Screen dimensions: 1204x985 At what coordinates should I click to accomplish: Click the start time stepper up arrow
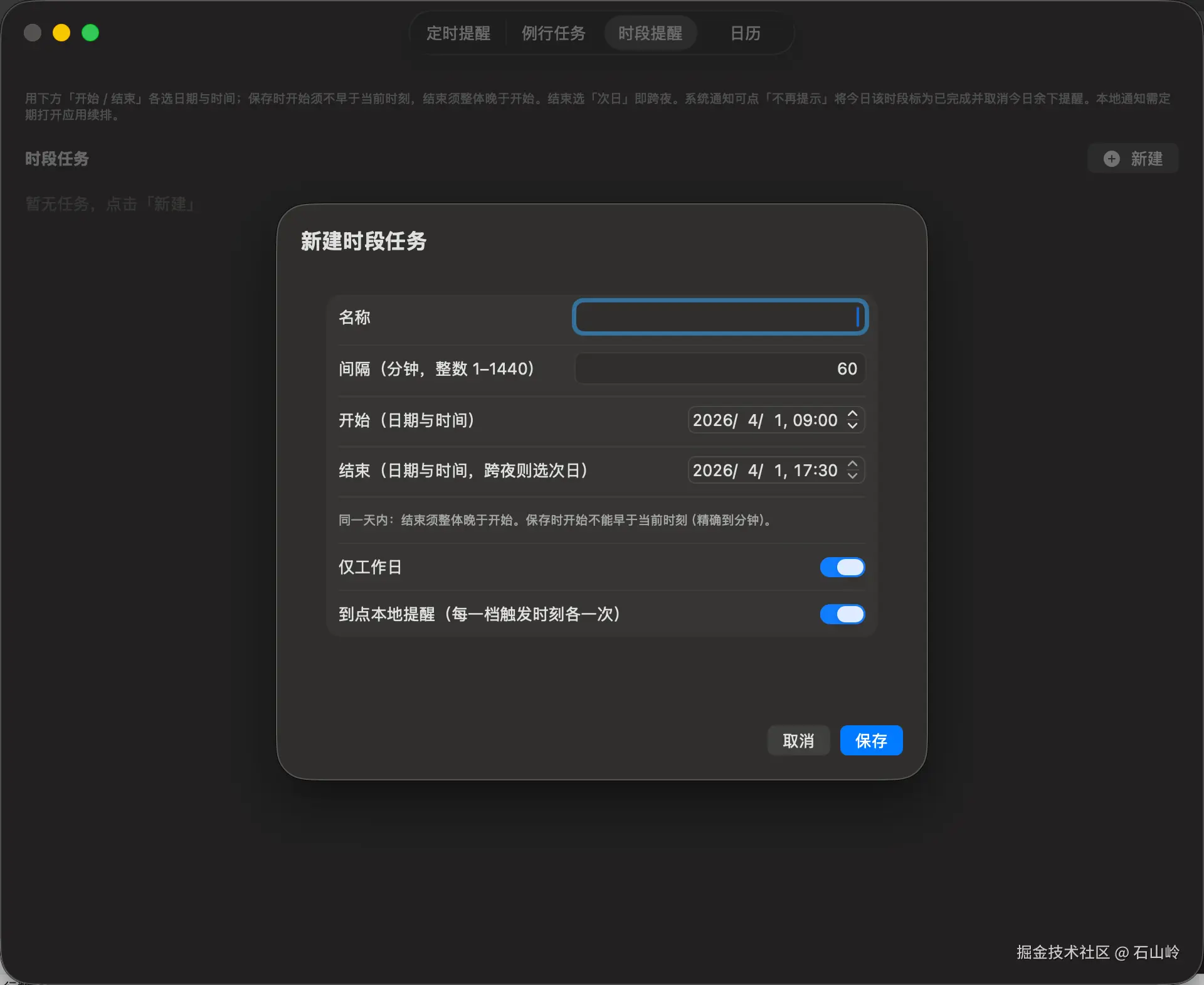point(852,414)
